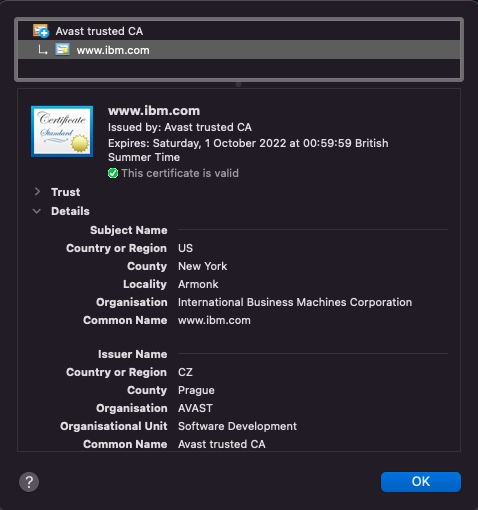The height and width of the screenshot is (510, 478).
Task: Click the Organisational Unit value Software Development
Action: click(x=237, y=426)
